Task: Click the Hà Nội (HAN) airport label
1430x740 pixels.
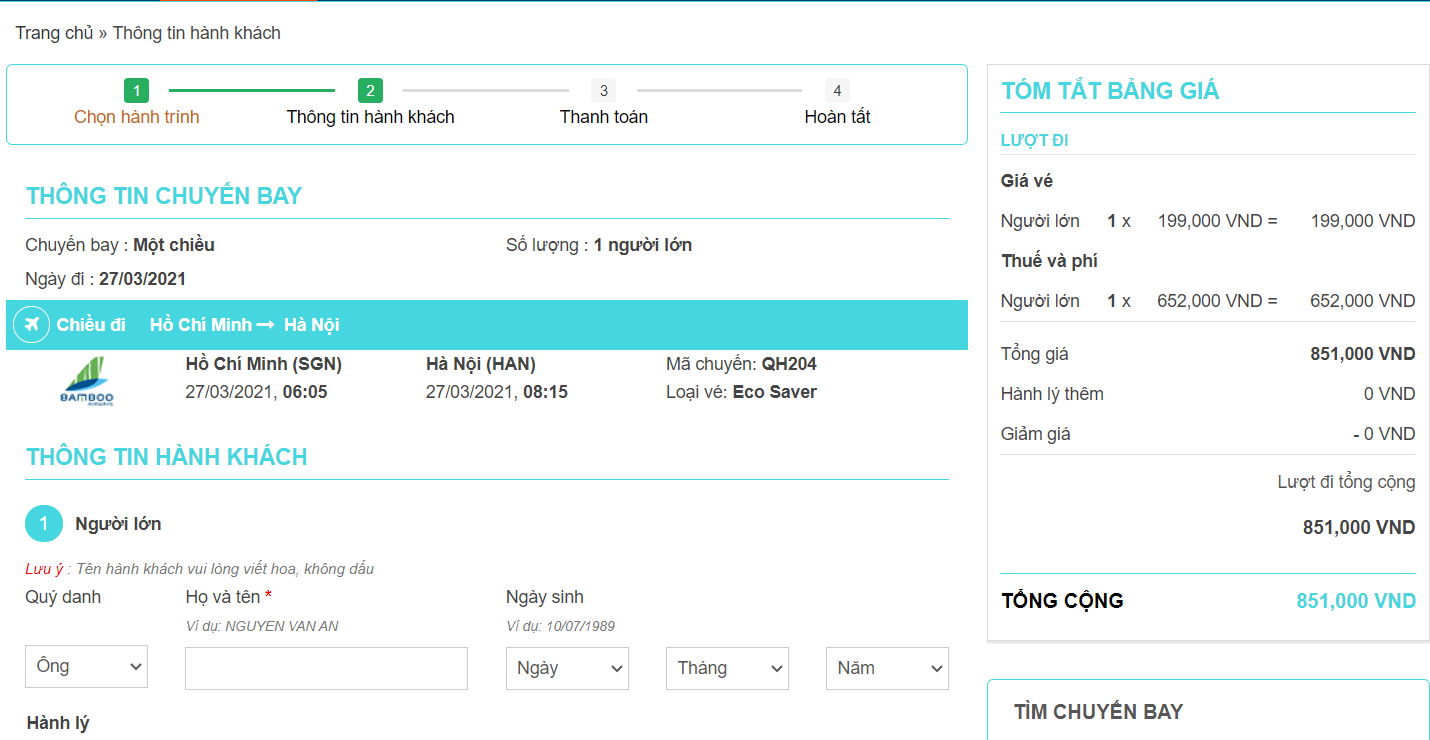Action: [x=481, y=364]
